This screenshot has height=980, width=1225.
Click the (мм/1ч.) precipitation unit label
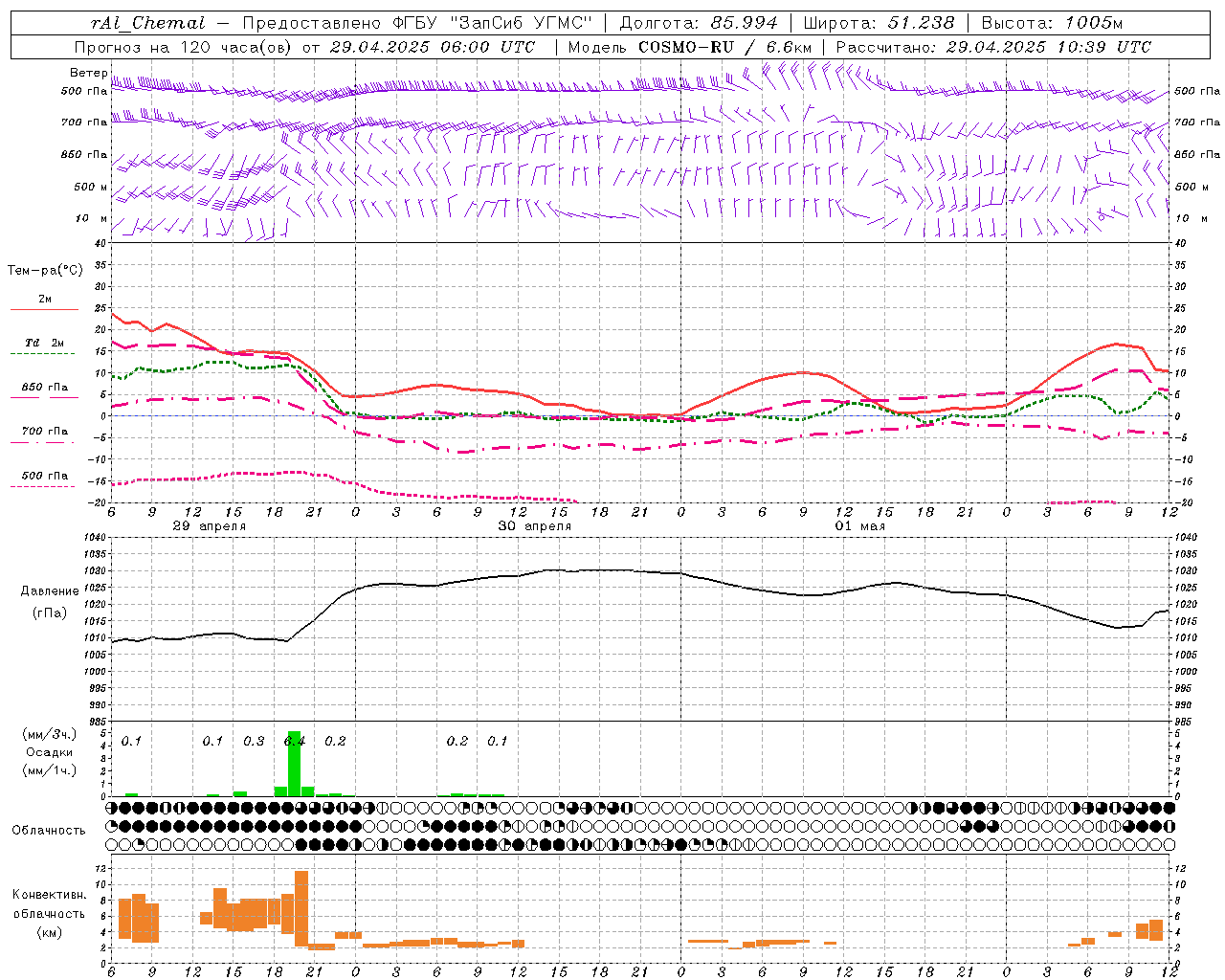click(50, 770)
